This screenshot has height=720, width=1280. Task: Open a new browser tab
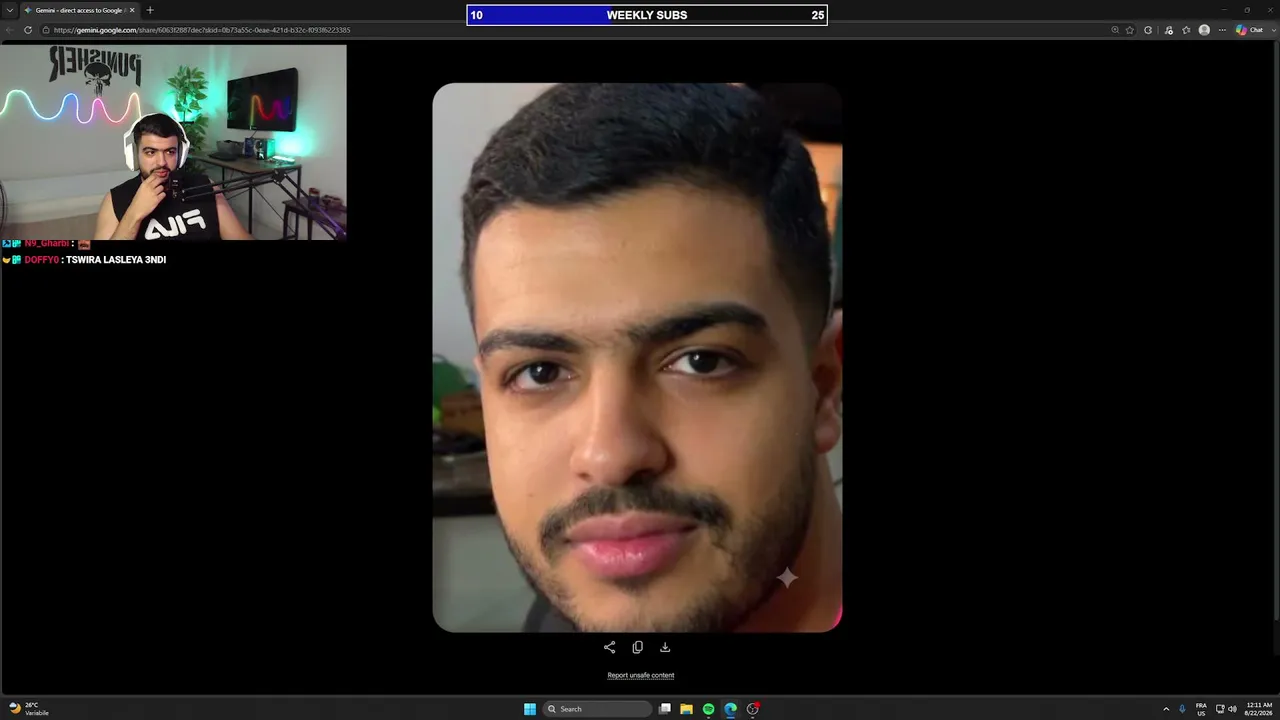click(150, 10)
